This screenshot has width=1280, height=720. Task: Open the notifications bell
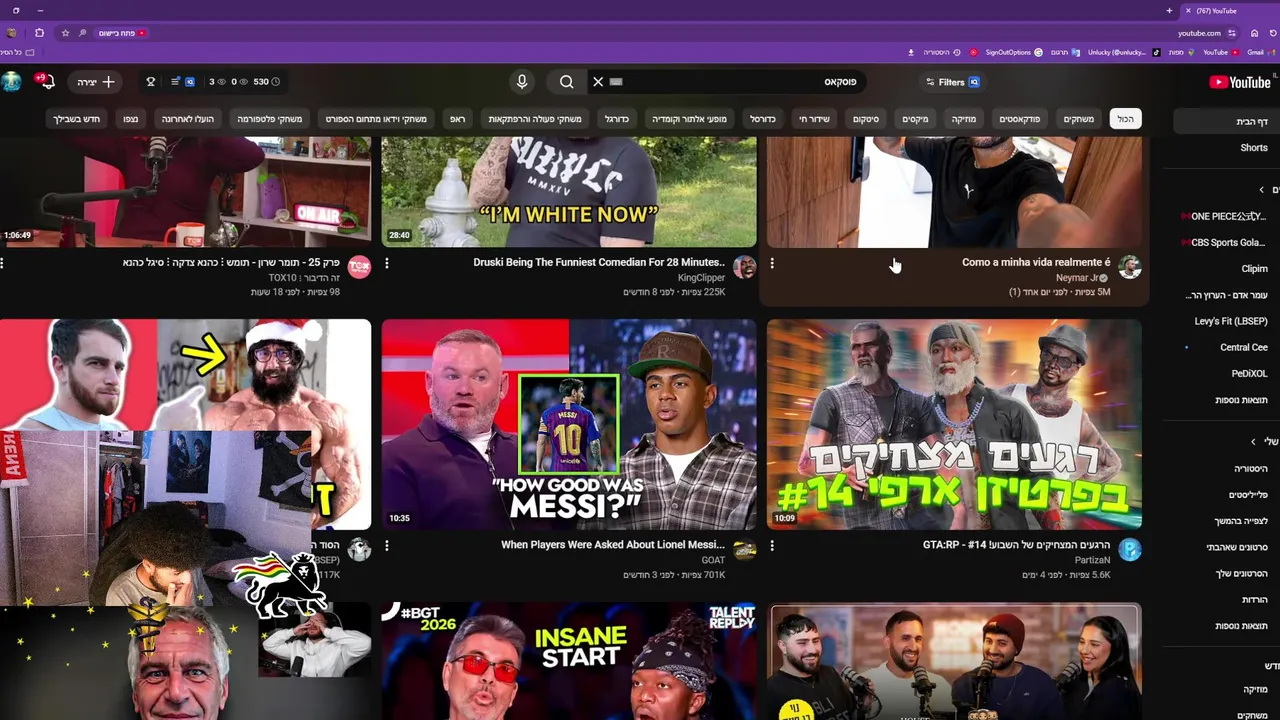45,82
